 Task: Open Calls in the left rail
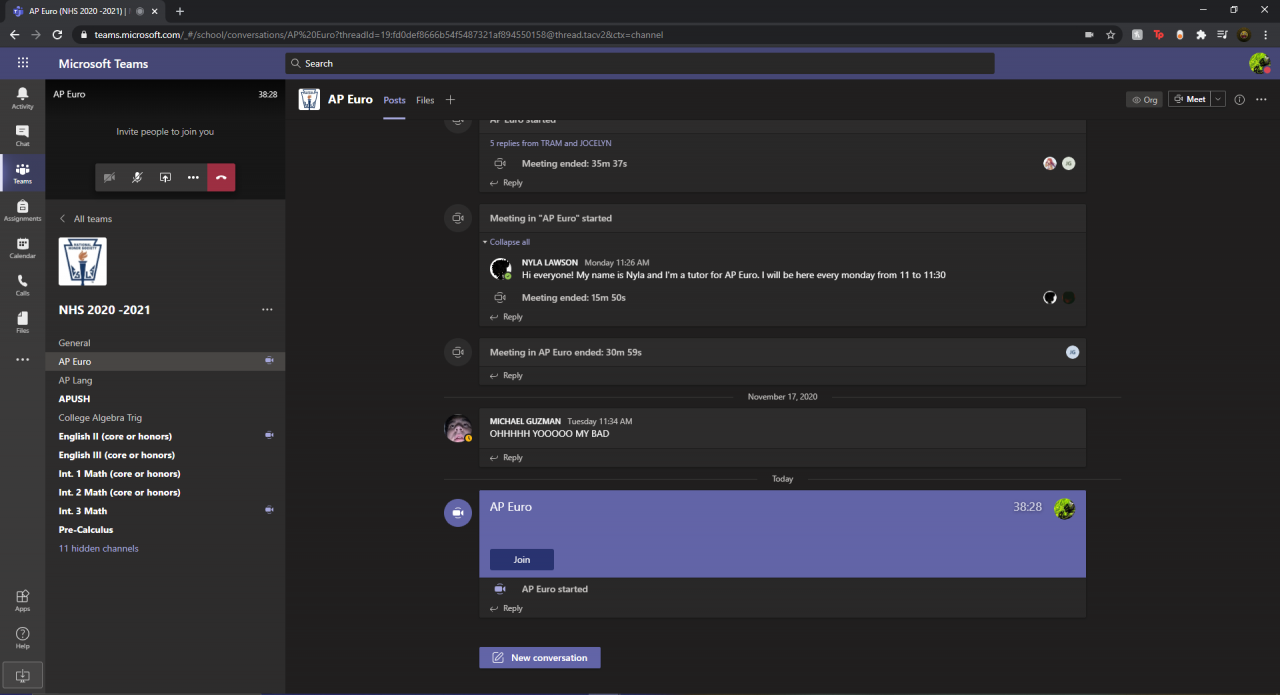[22, 285]
